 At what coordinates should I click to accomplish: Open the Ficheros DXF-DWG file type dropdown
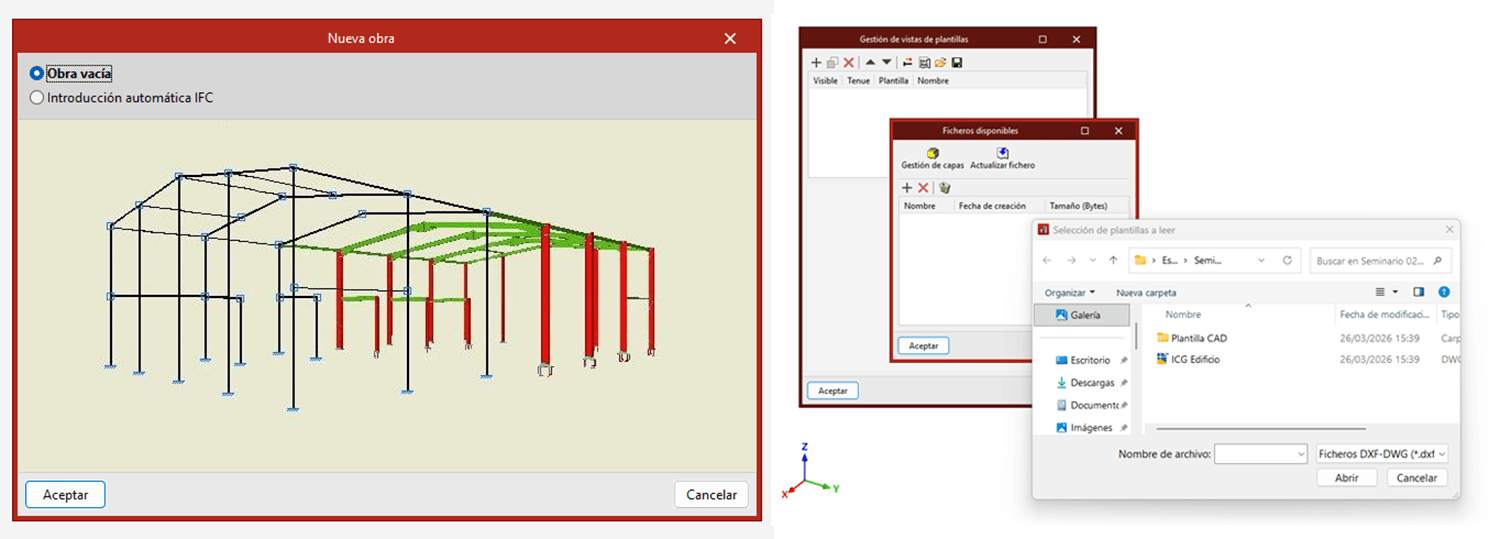coord(1383,454)
